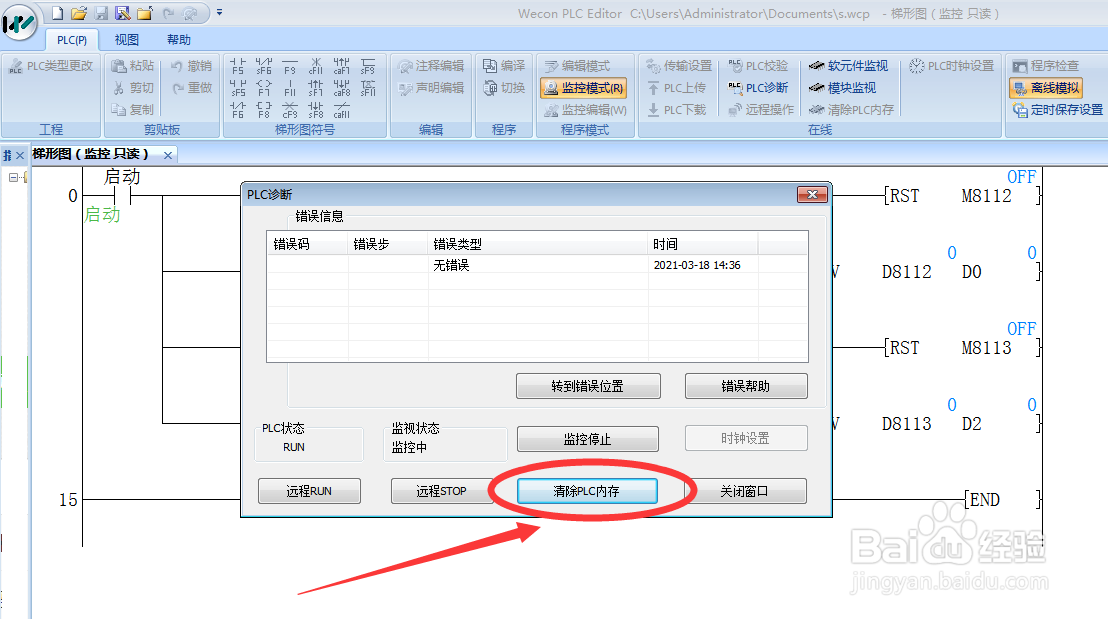Open 声明编辑 statement editor
Viewport: 1108px width, 619px height.
click(x=431, y=88)
